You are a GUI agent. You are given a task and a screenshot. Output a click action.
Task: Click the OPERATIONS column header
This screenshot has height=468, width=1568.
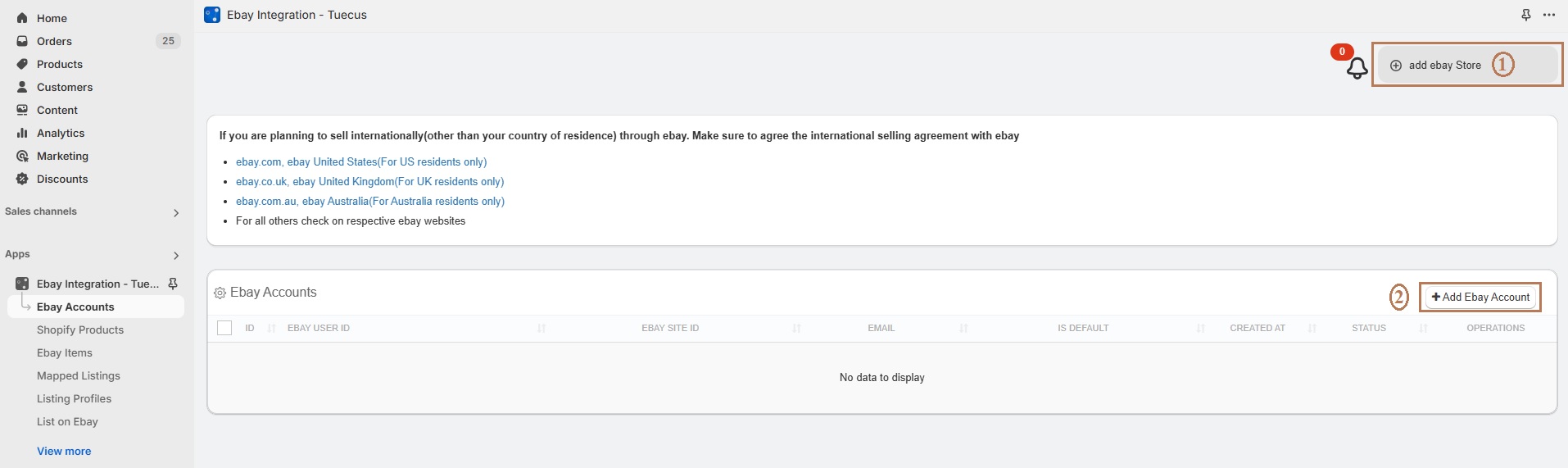pyautogui.click(x=1495, y=328)
